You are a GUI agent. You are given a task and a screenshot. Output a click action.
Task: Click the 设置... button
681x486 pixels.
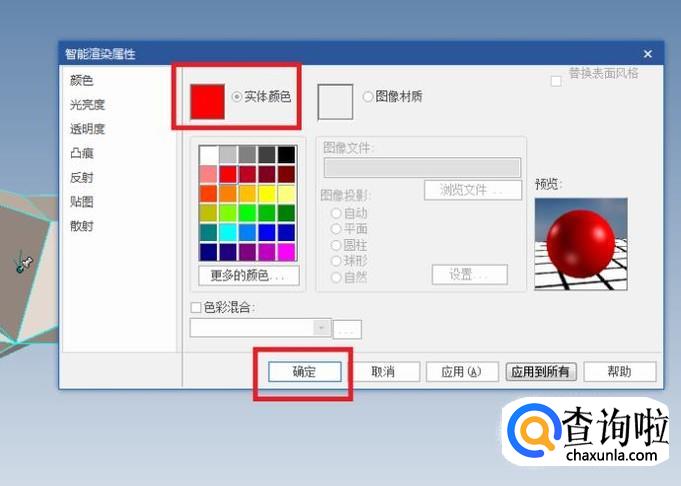470,274
